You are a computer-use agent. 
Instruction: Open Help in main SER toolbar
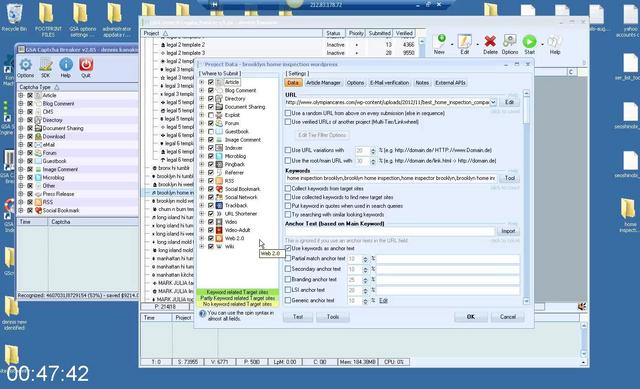pos(554,44)
